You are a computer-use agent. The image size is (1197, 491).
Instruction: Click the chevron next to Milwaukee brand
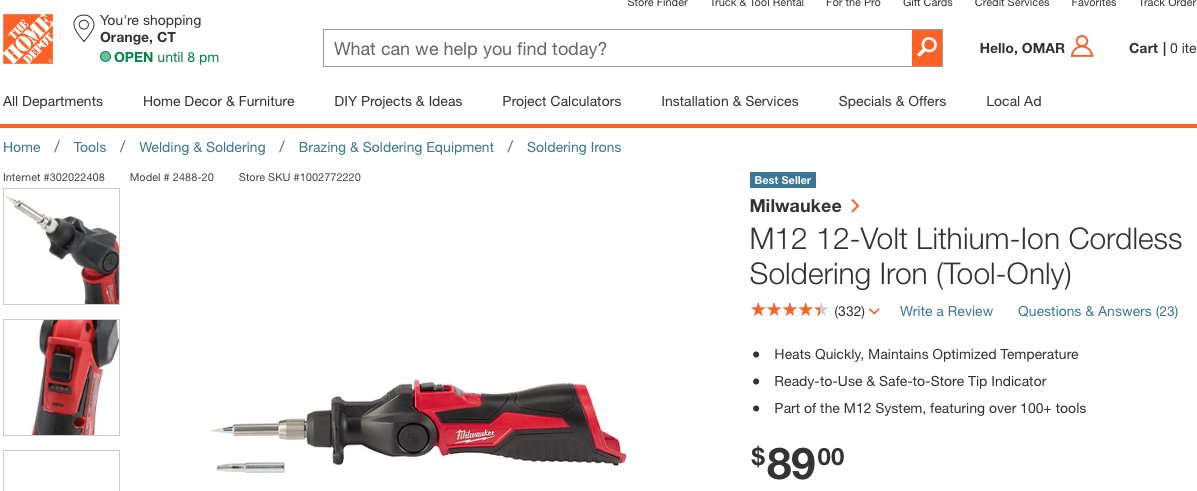[x=855, y=205]
